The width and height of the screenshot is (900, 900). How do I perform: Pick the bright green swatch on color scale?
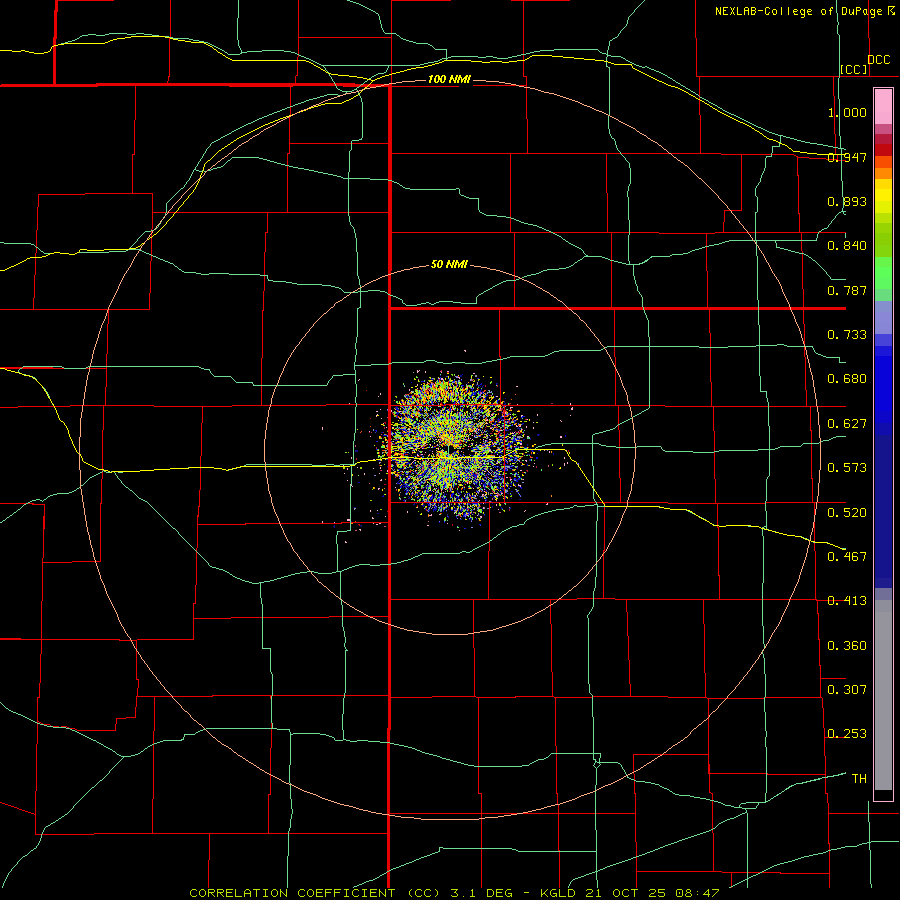click(883, 273)
